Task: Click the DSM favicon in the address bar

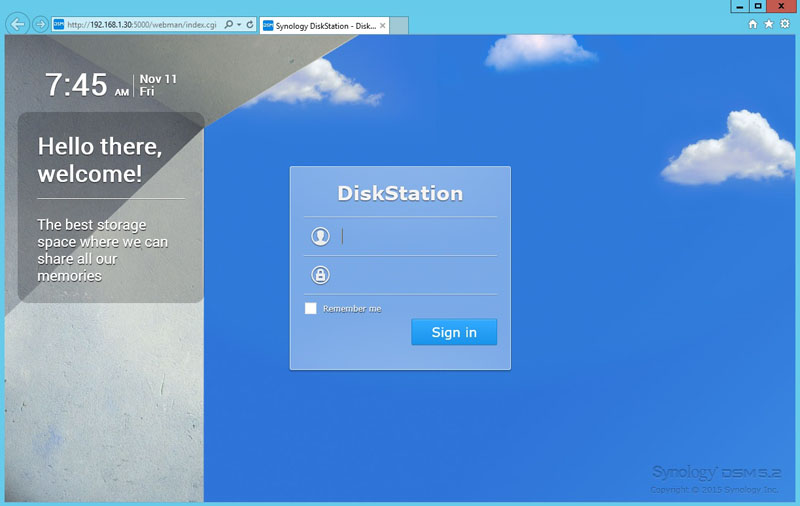Action: point(59,24)
